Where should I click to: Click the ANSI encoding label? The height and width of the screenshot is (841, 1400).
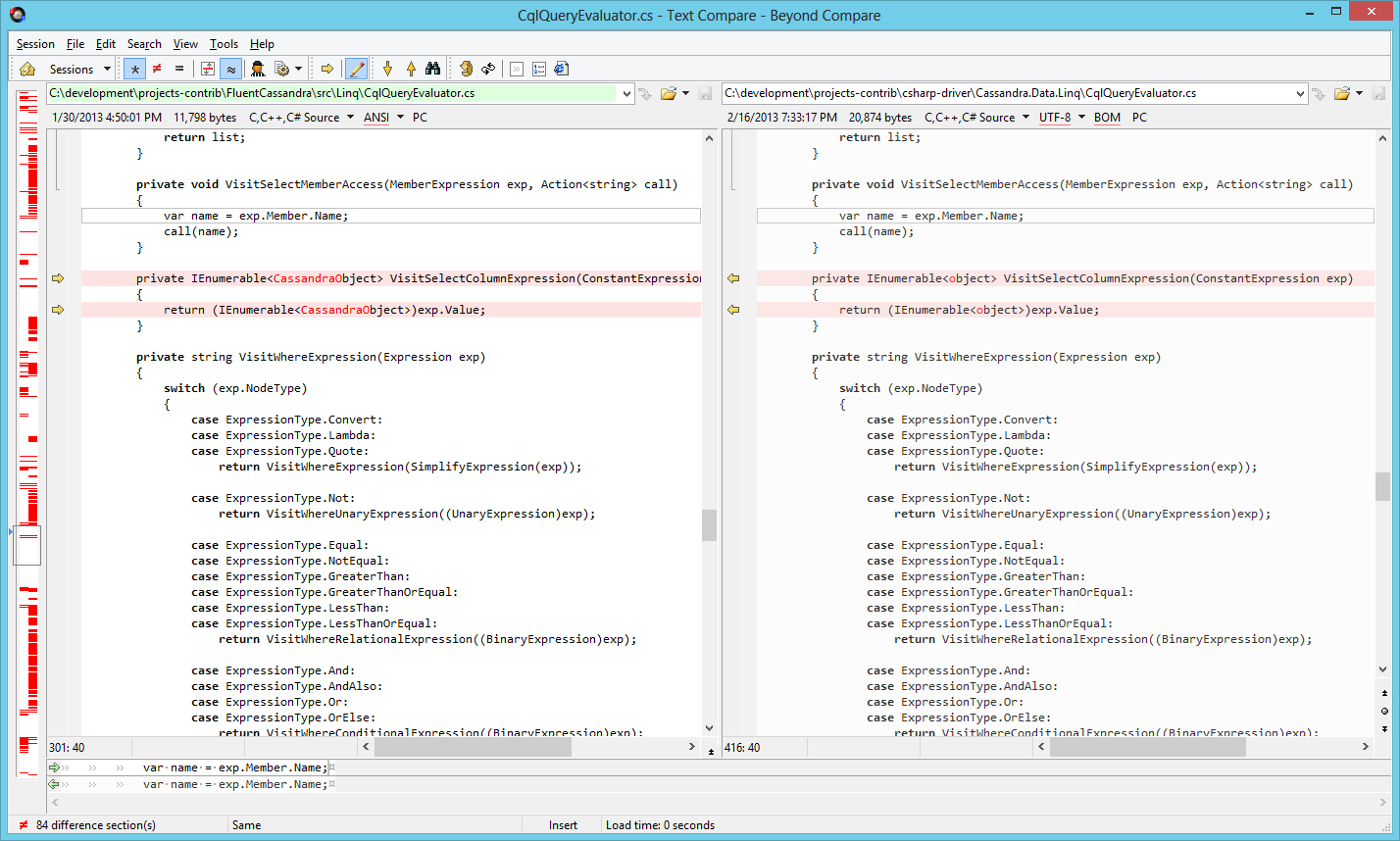376,118
